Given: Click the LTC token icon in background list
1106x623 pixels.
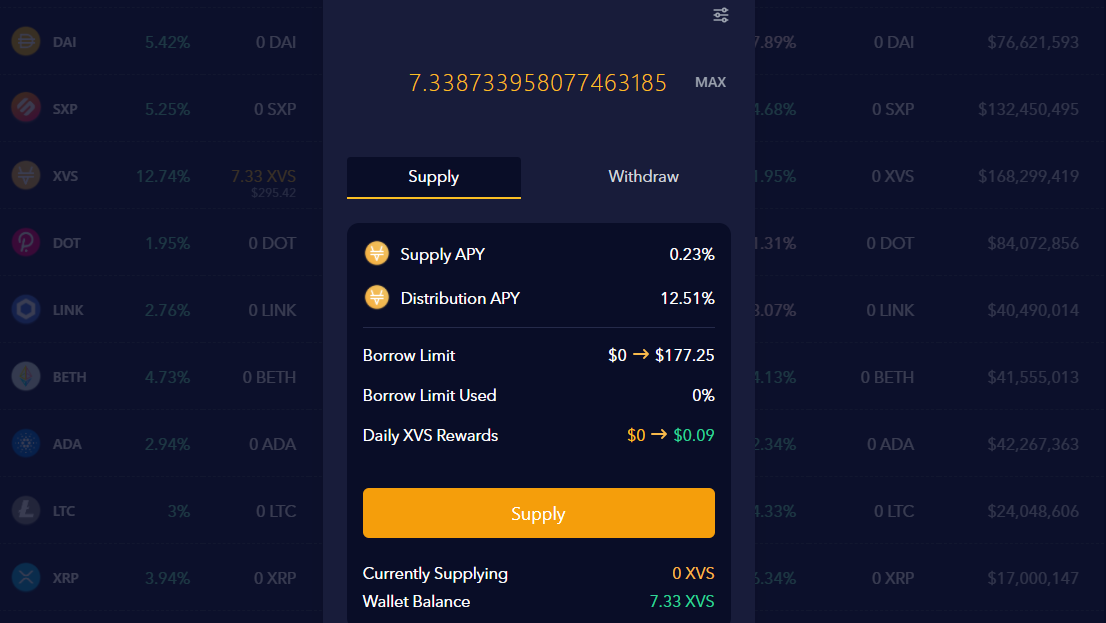Looking at the screenshot, I should [25, 510].
